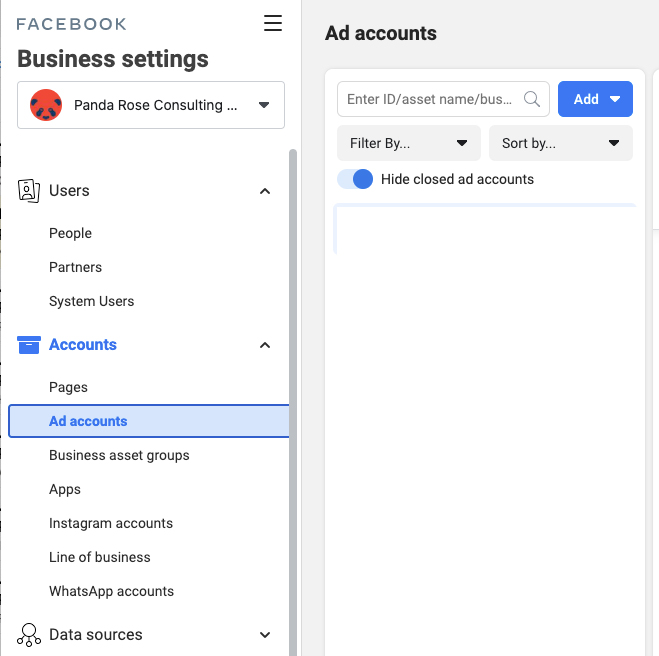Click the Panda Rose Consulting avatar
The width and height of the screenshot is (659, 656).
(x=46, y=105)
